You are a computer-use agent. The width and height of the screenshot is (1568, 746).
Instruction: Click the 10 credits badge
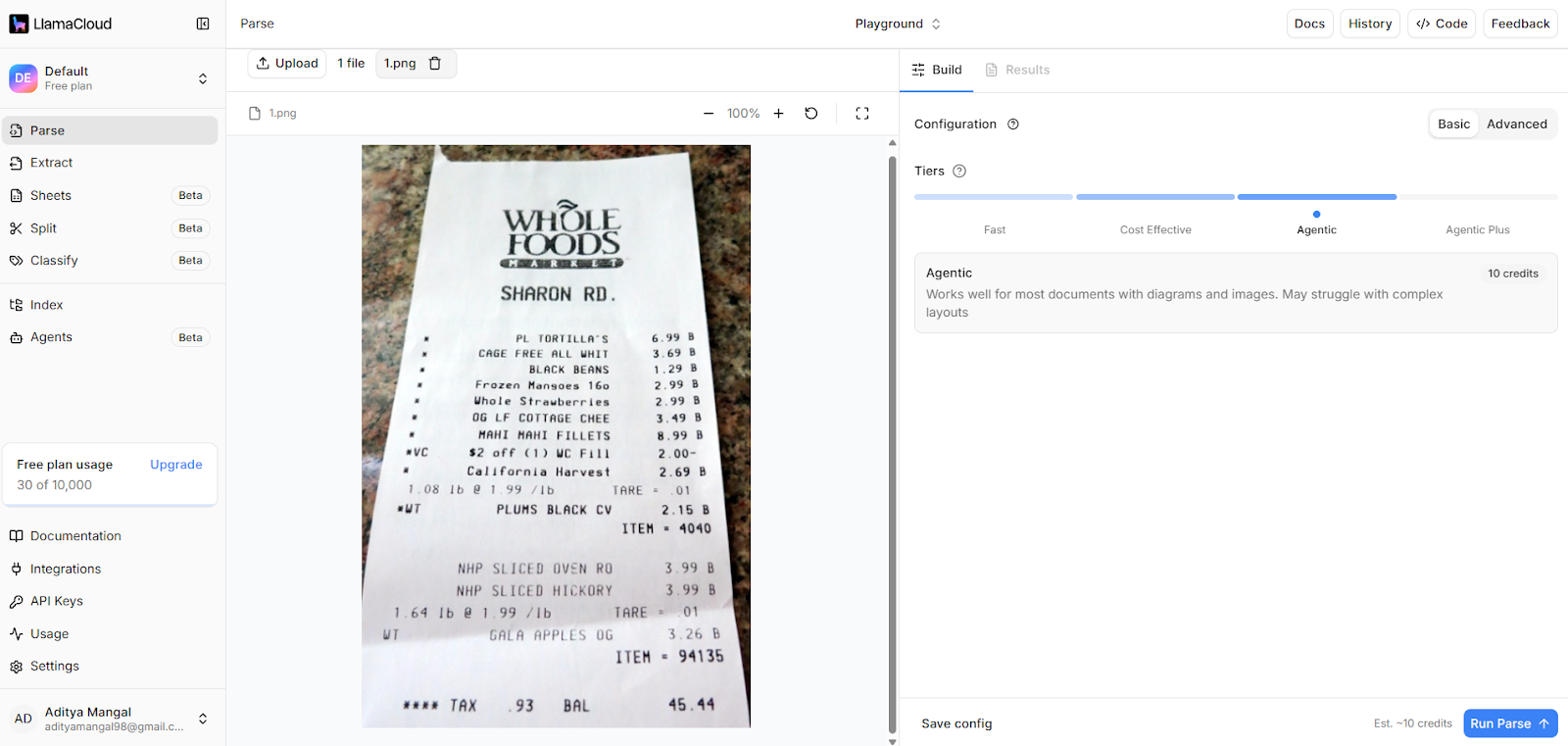[x=1512, y=274]
